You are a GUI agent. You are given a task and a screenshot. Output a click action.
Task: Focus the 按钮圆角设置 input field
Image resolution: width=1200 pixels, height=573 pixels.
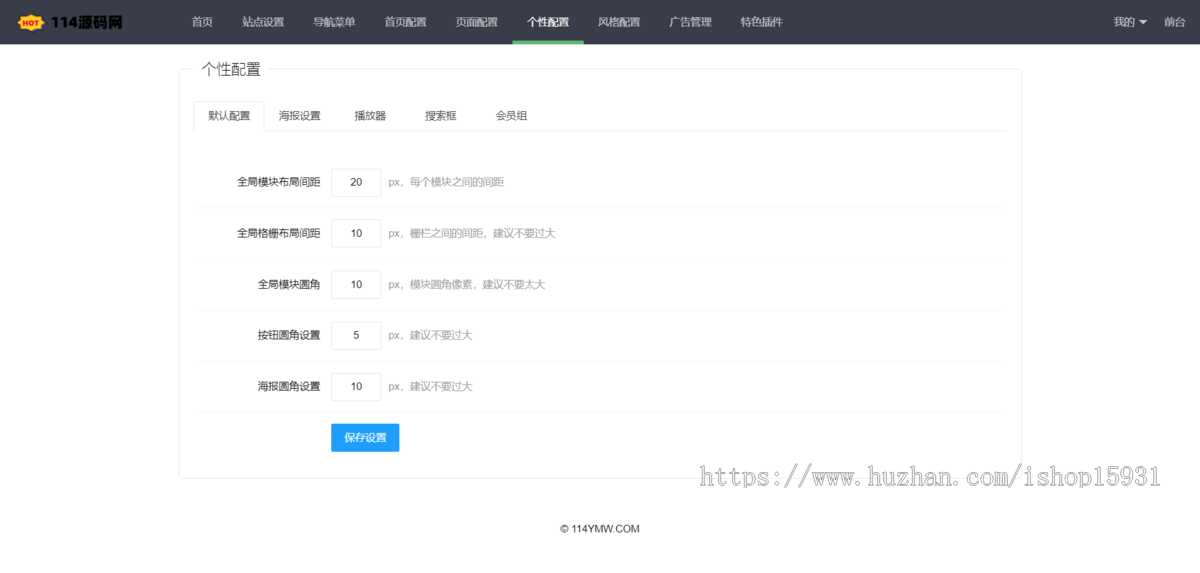point(356,335)
